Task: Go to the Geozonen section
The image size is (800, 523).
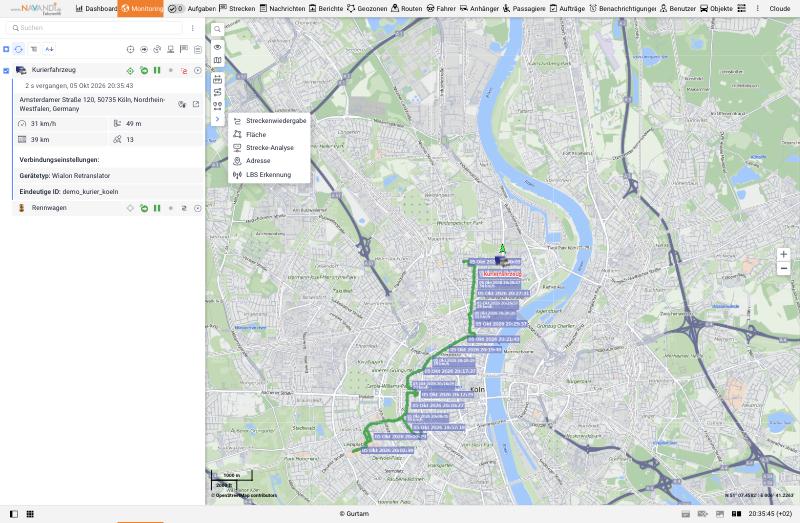Action: tap(367, 9)
